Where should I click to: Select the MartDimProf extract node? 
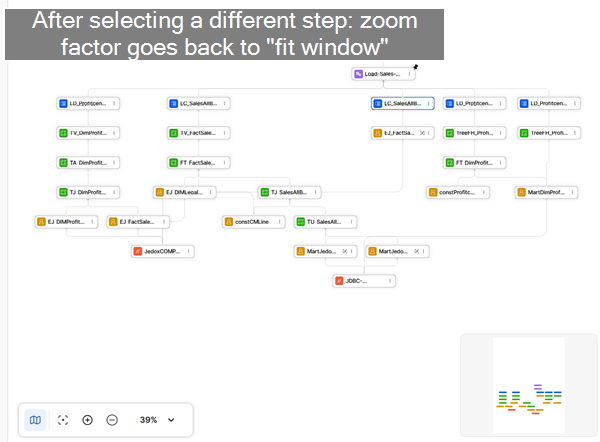tap(546, 192)
